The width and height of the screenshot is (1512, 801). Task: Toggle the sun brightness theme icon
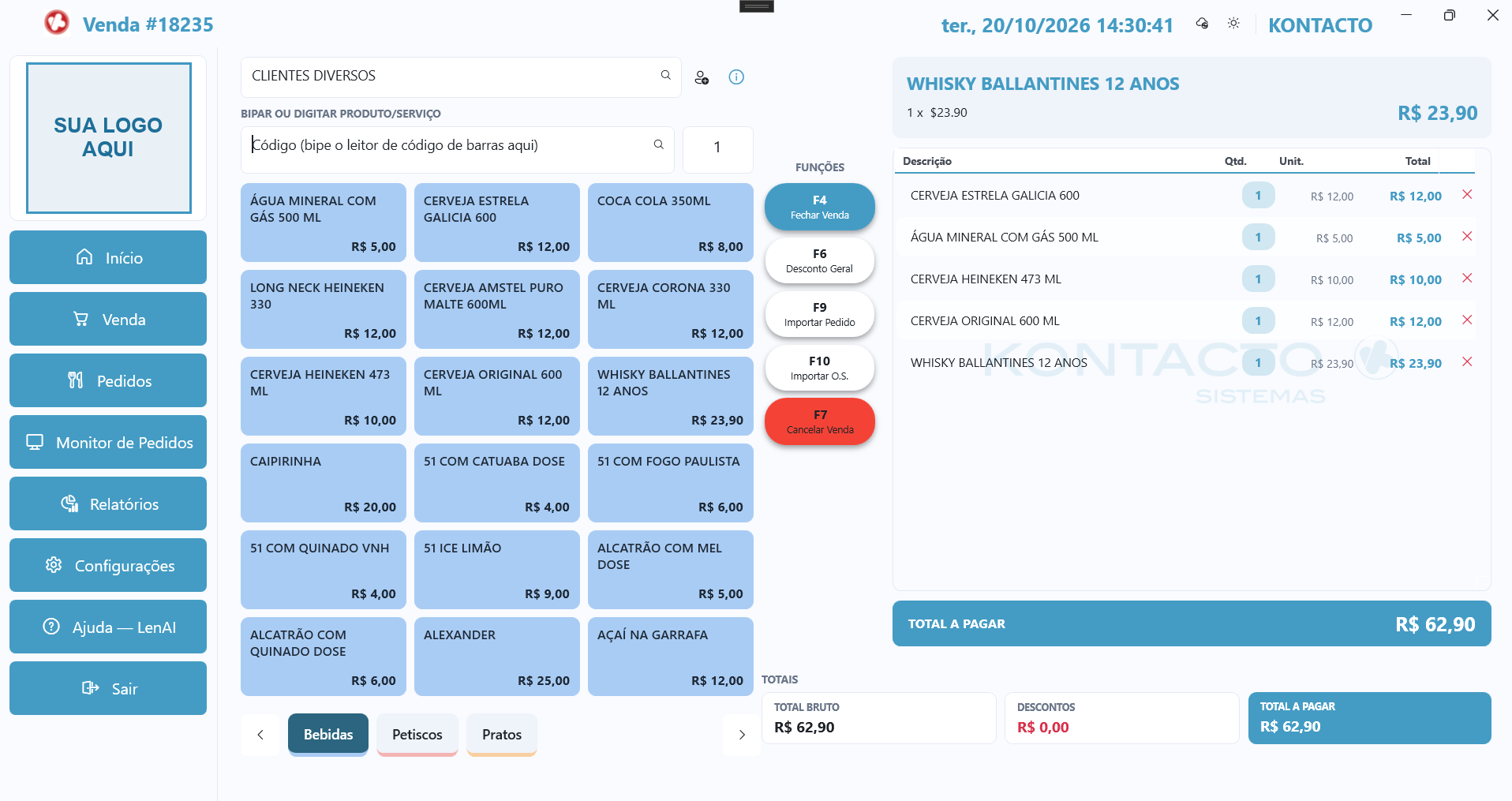(1233, 24)
